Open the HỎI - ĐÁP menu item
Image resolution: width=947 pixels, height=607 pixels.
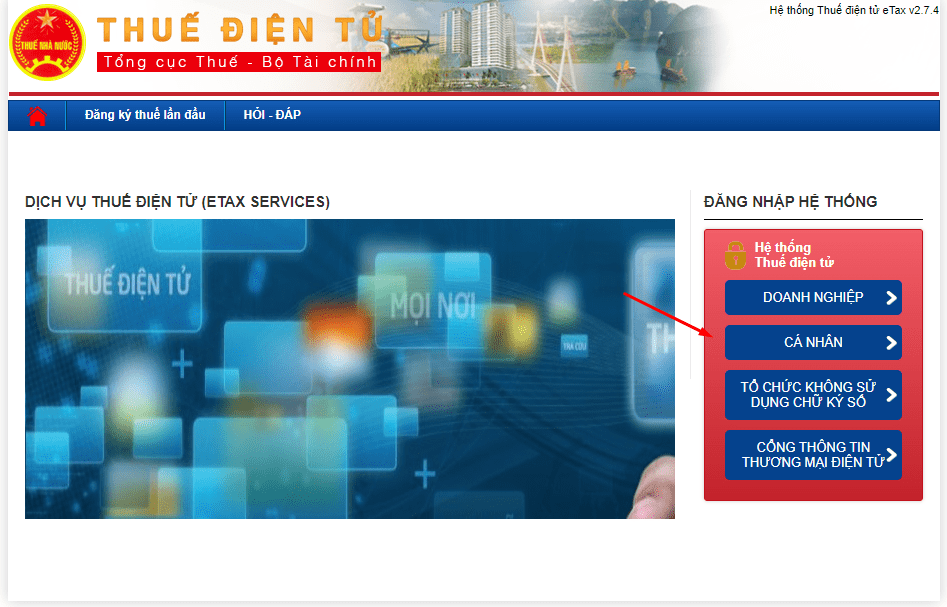click(272, 115)
